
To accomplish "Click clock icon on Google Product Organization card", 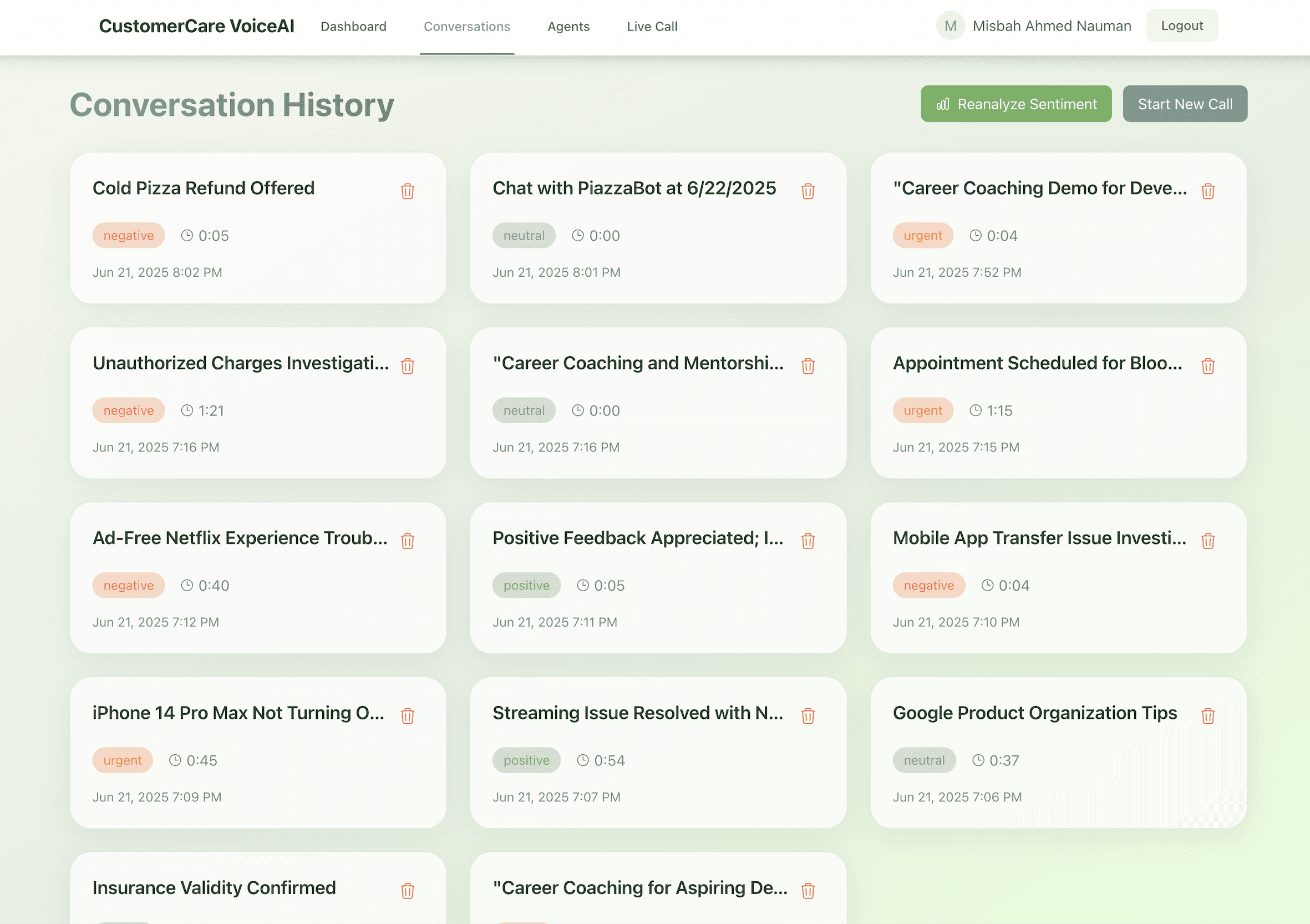I will [x=978, y=760].
